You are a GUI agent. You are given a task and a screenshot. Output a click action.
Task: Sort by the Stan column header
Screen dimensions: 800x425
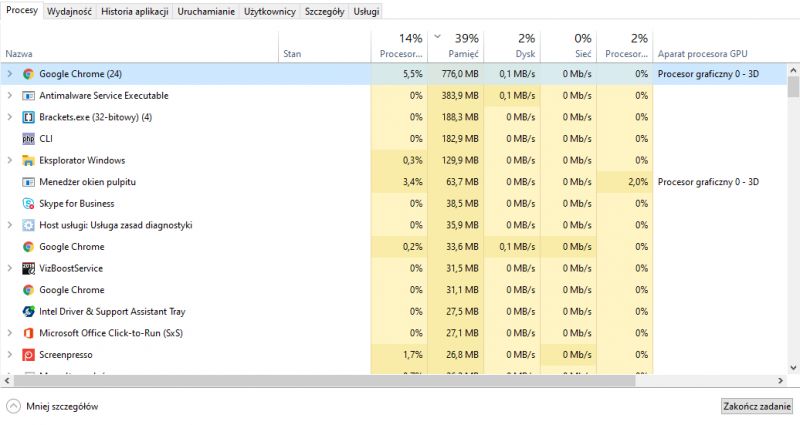[x=325, y=46]
